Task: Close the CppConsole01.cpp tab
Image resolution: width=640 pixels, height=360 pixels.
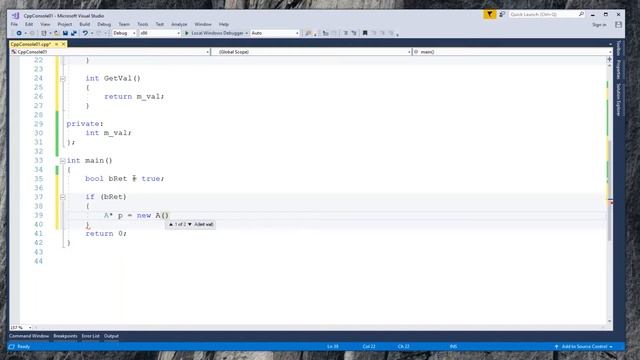Action: point(63,44)
